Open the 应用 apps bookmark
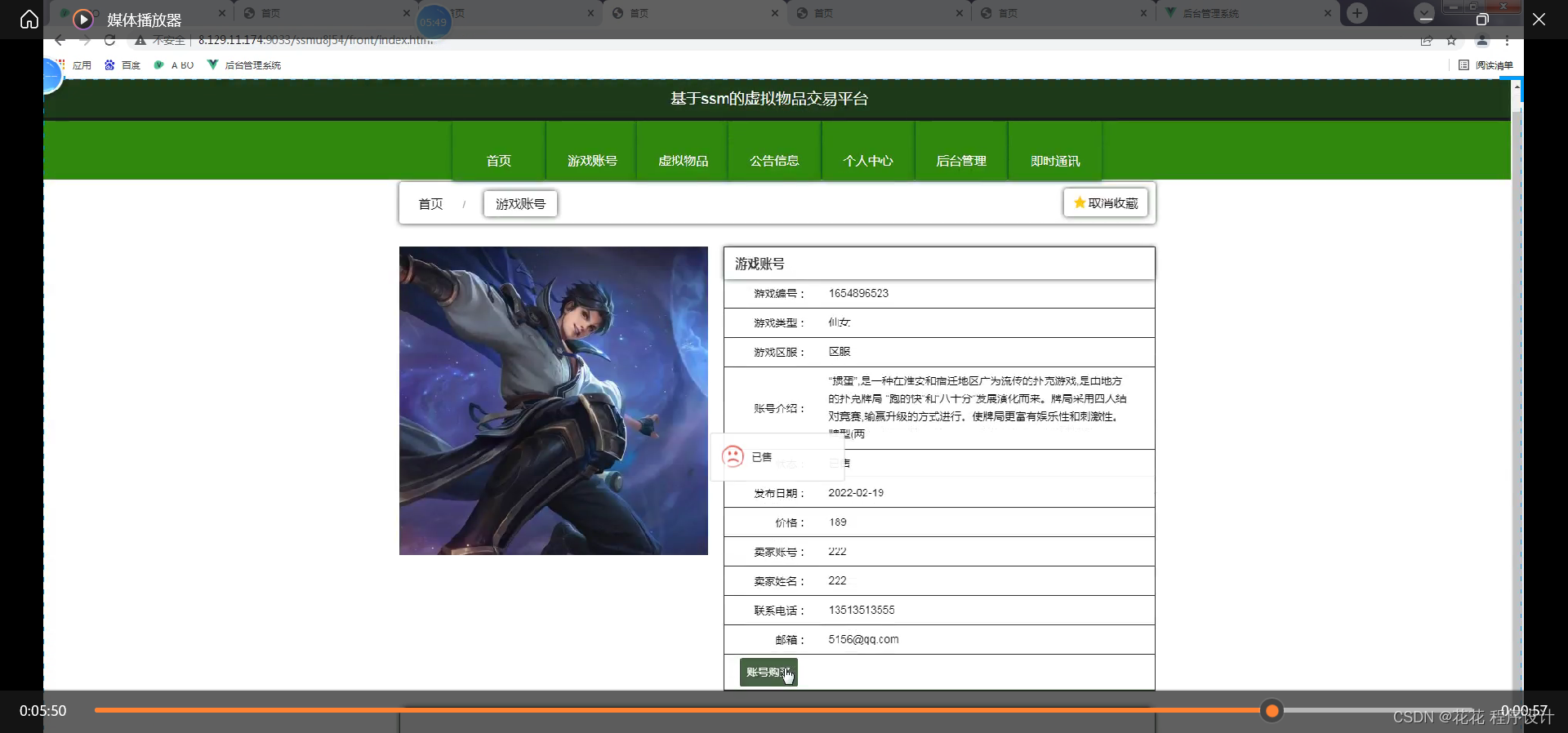 [75, 65]
